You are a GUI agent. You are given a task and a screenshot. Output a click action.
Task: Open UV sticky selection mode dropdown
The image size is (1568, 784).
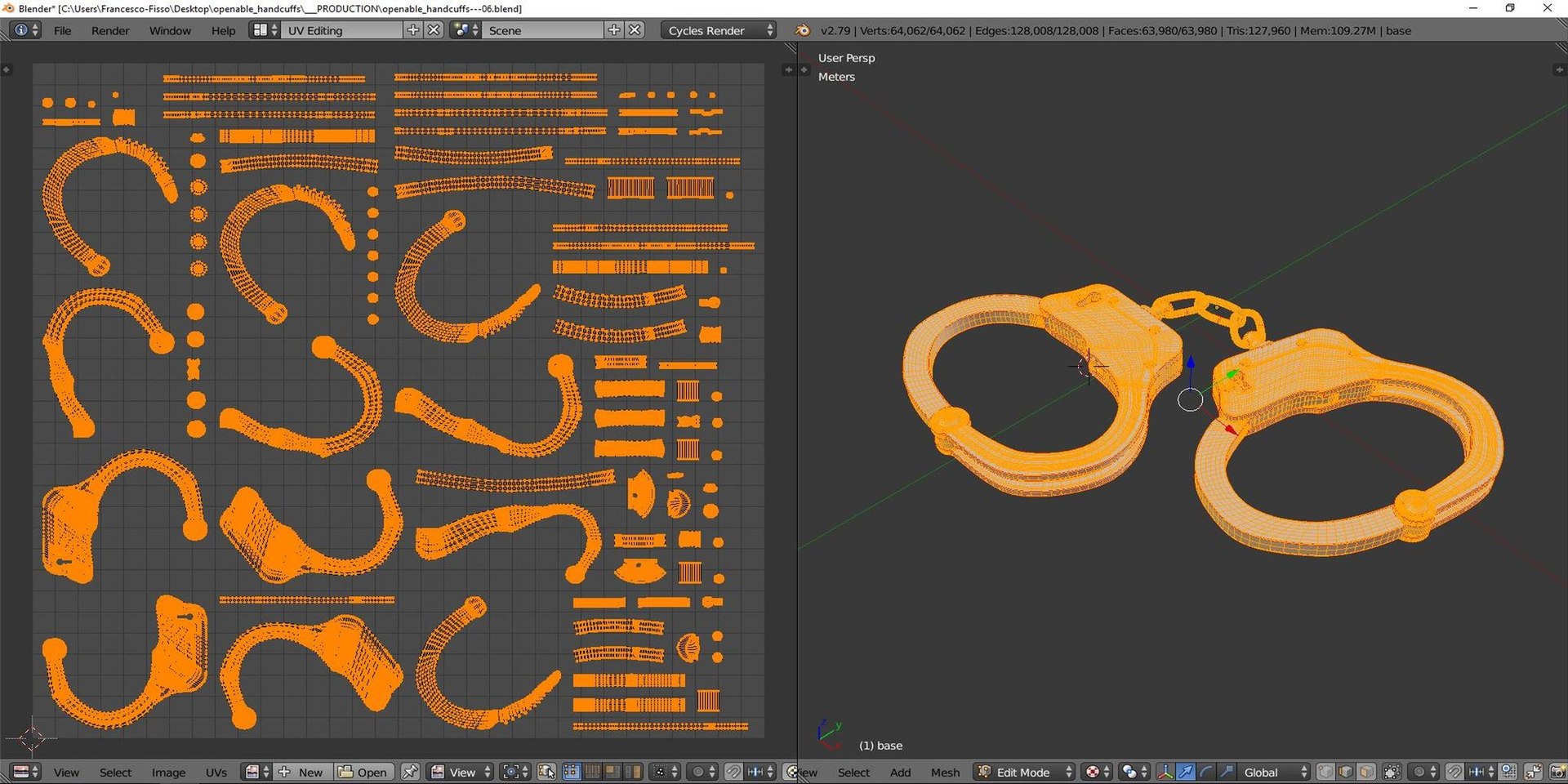pyautogui.click(x=665, y=772)
